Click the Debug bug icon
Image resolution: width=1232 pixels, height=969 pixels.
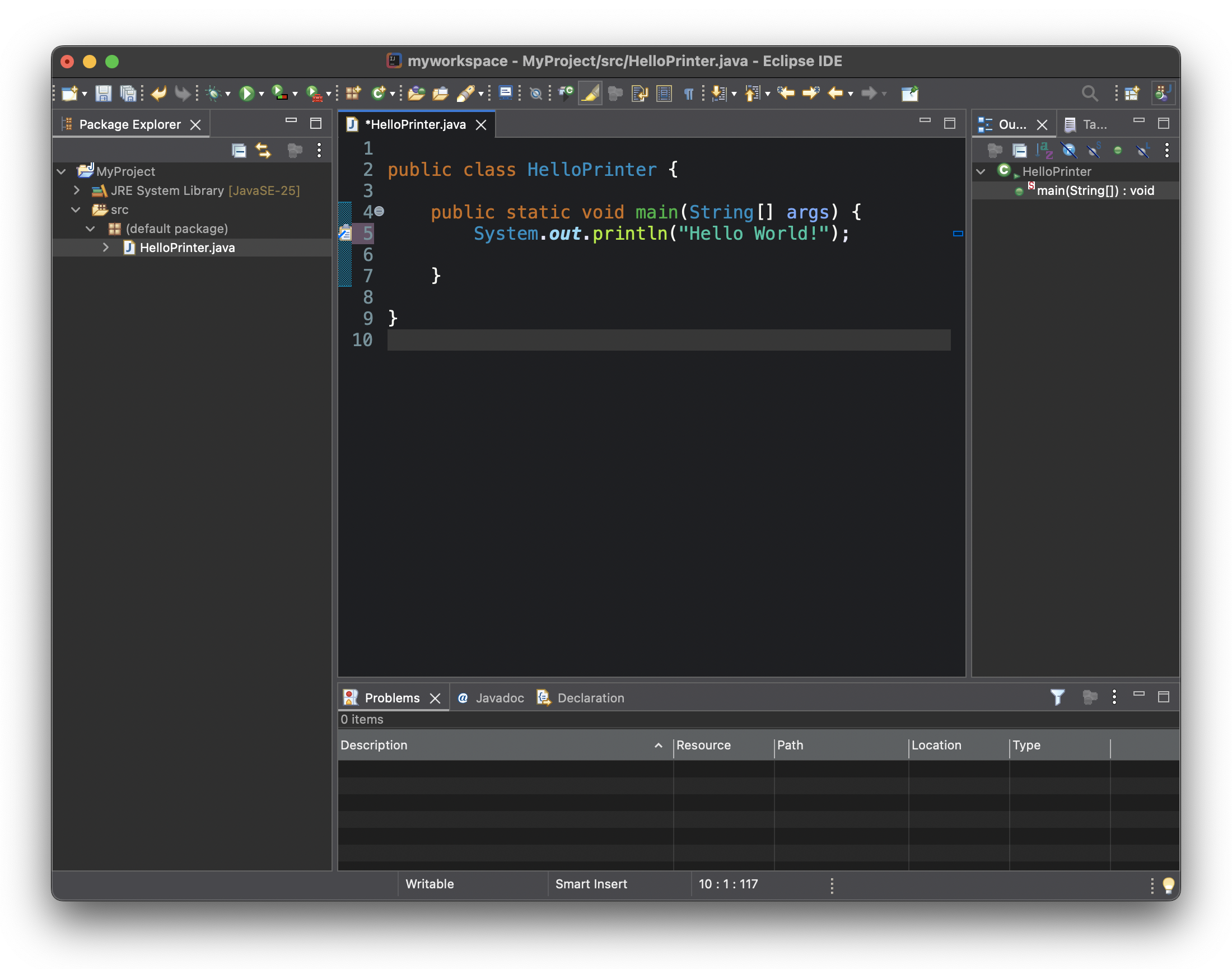pos(214,93)
